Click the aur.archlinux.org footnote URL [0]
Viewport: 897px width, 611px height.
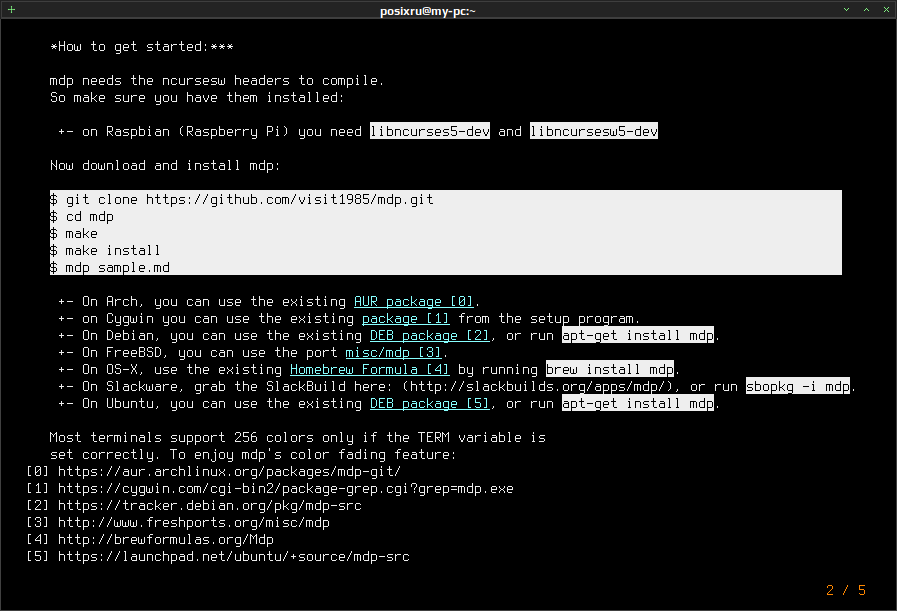pos(229,472)
